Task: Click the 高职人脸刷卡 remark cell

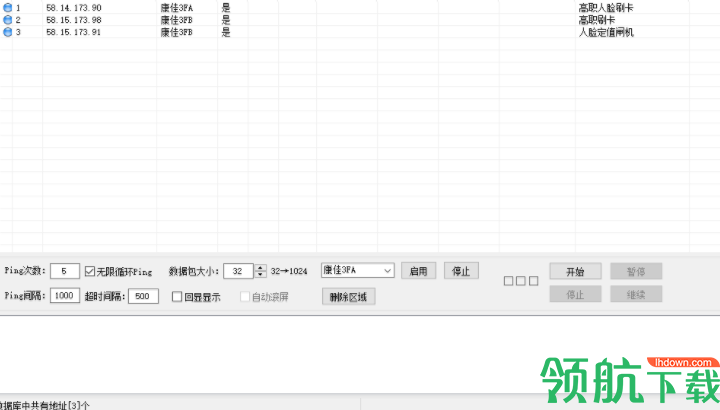Action: click(x=606, y=8)
